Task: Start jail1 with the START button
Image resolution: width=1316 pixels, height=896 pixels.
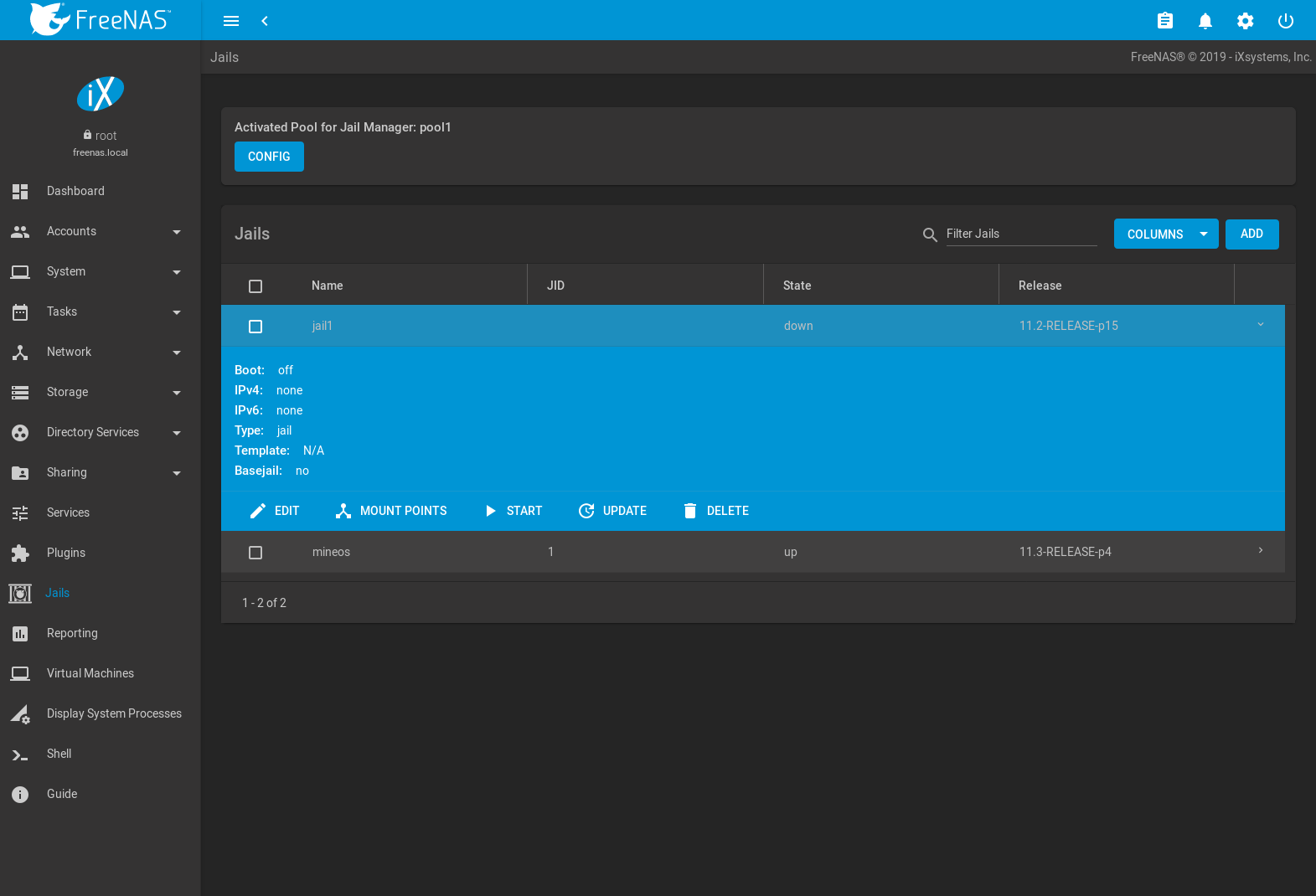Action: click(513, 511)
